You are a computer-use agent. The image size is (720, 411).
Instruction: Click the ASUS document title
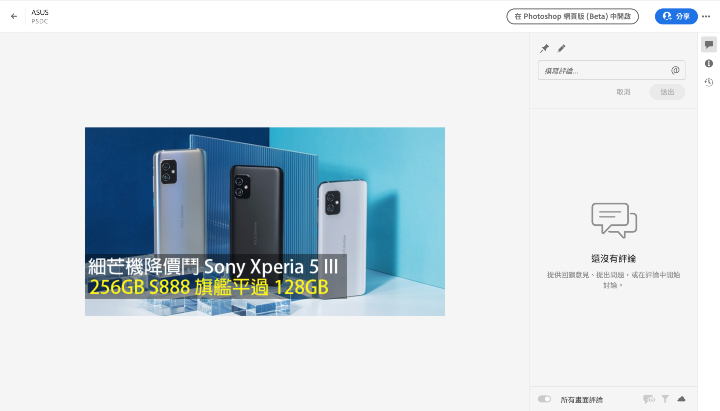pyautogui.click(x=40, y=12)
